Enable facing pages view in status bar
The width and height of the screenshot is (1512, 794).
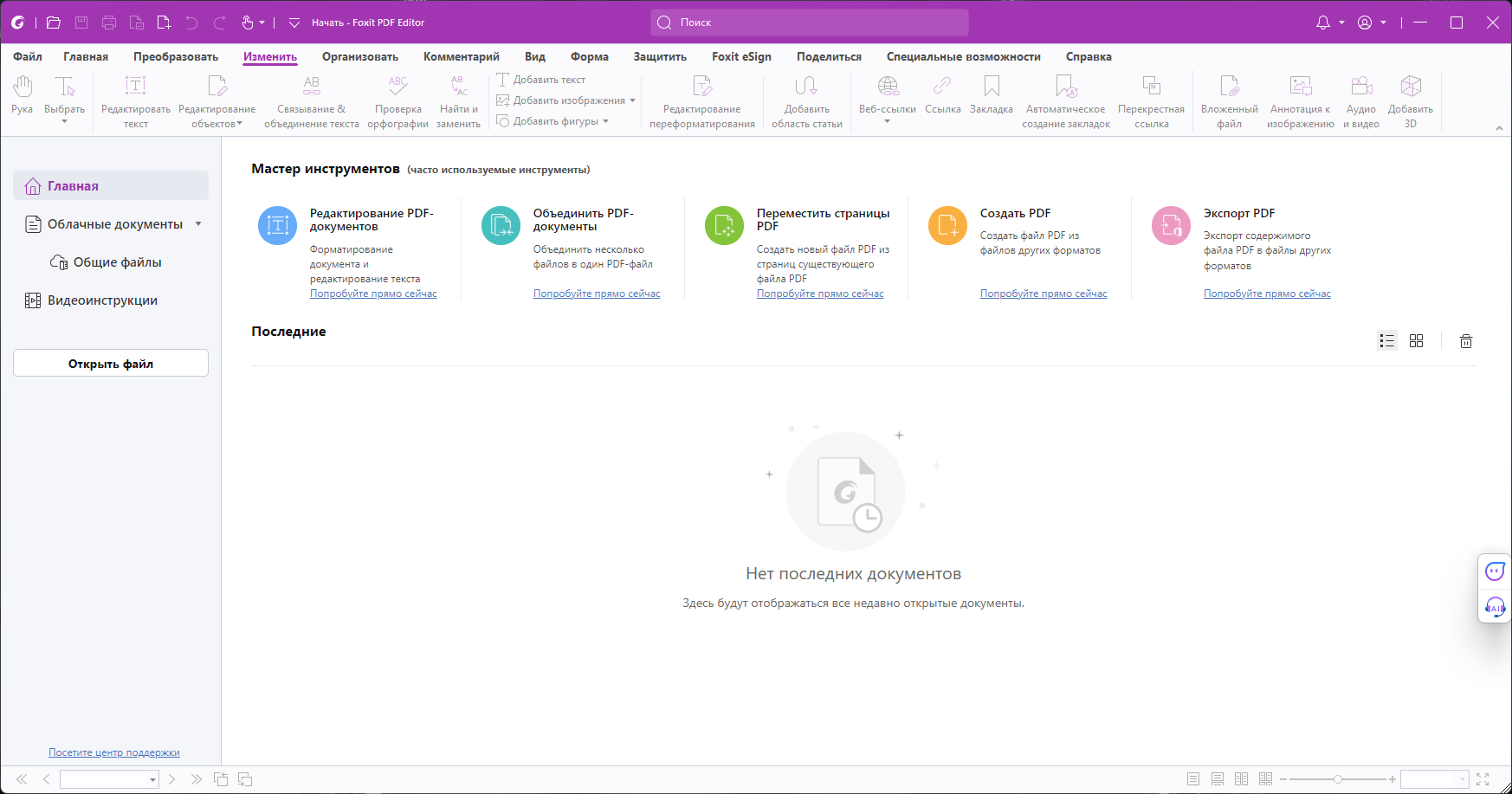click(x=1242, y=779)
